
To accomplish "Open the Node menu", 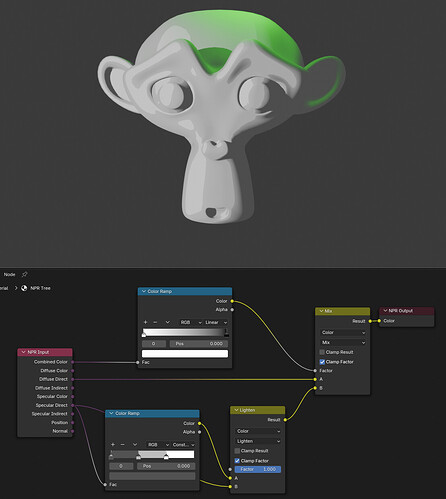I will pyautogui.click(x=9, y=274).
